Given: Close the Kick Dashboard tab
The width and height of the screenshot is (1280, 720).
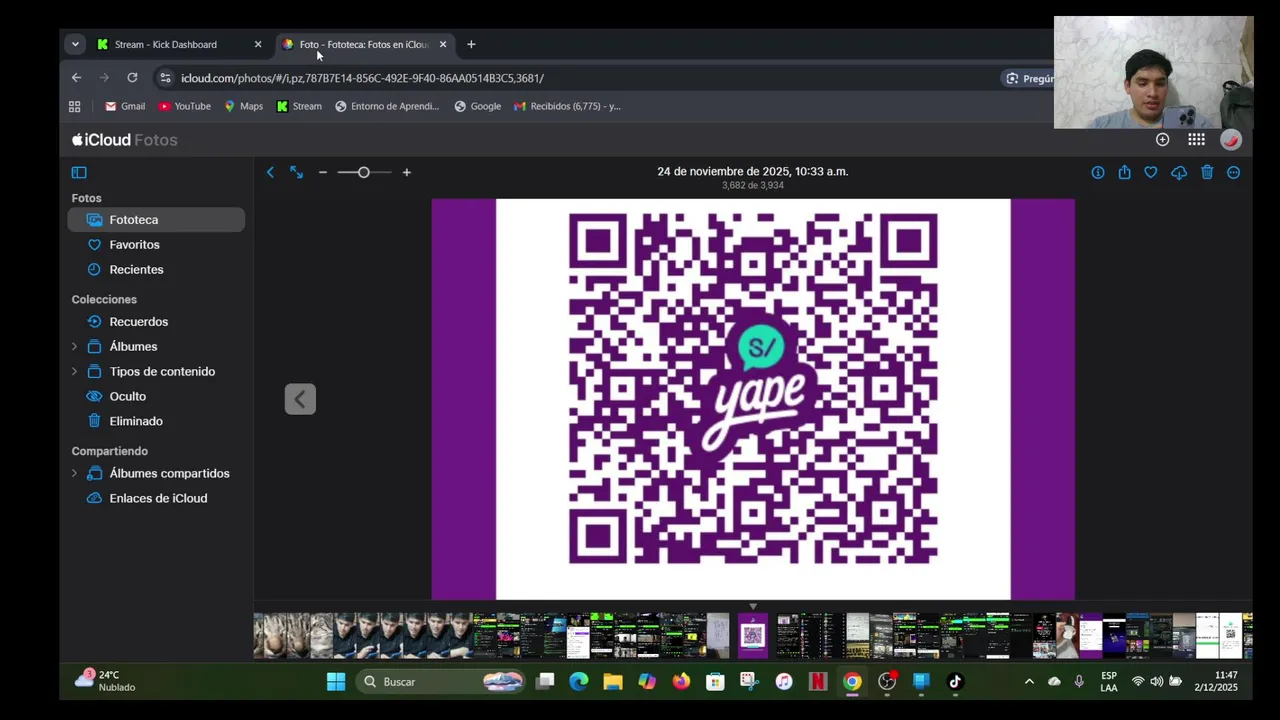Looking at the screenshot, I should 258,44.
